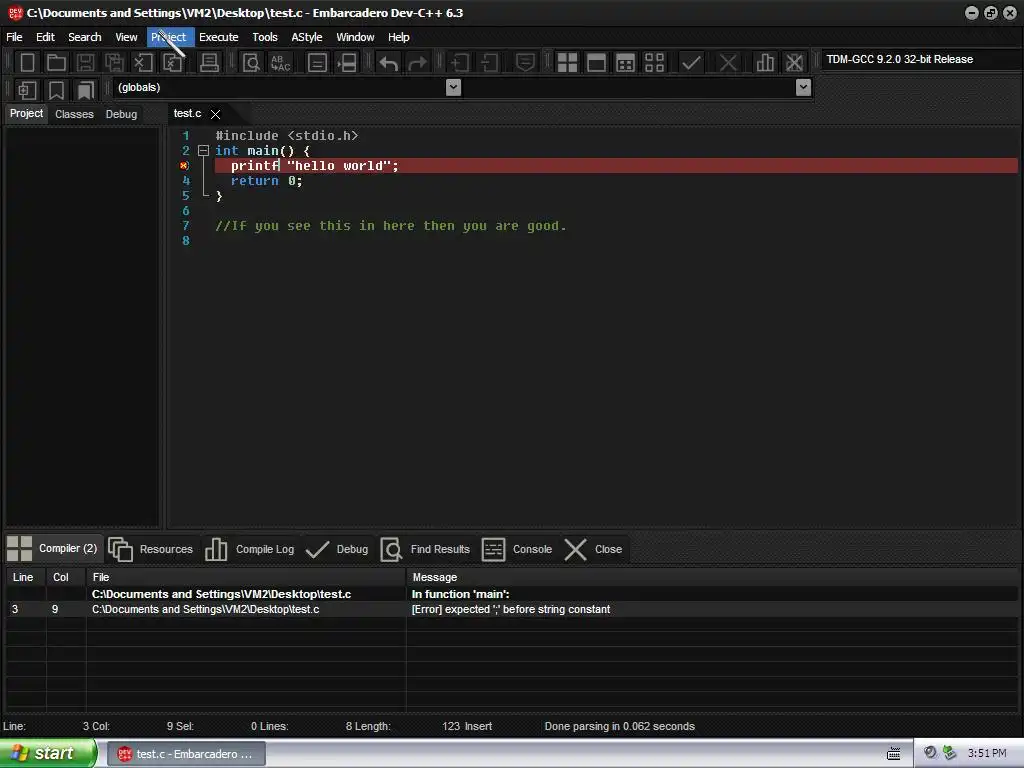1024x768 pixels.
Task: Open the Resources bottom tab
Action: pos(151,549)
